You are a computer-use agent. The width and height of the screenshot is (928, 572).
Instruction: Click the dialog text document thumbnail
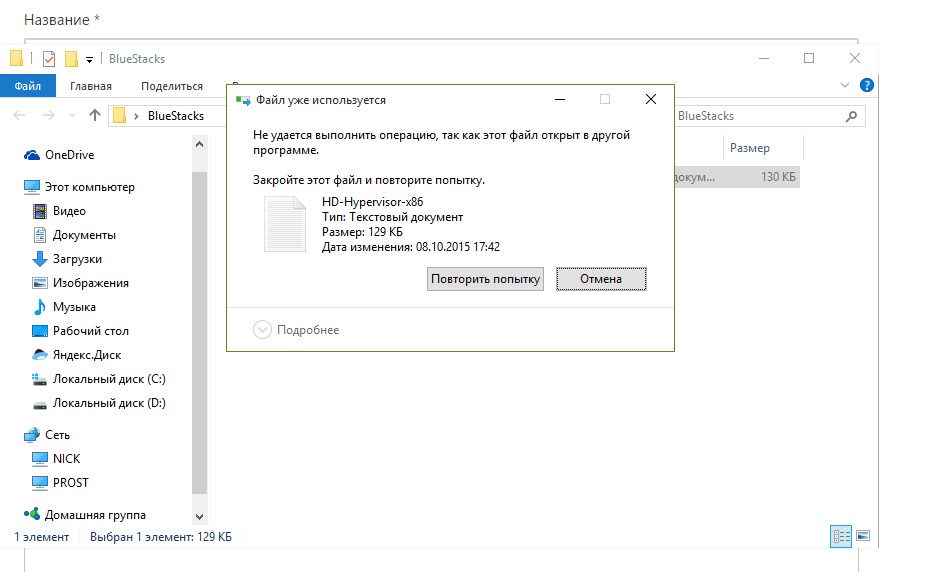point(285,224)
